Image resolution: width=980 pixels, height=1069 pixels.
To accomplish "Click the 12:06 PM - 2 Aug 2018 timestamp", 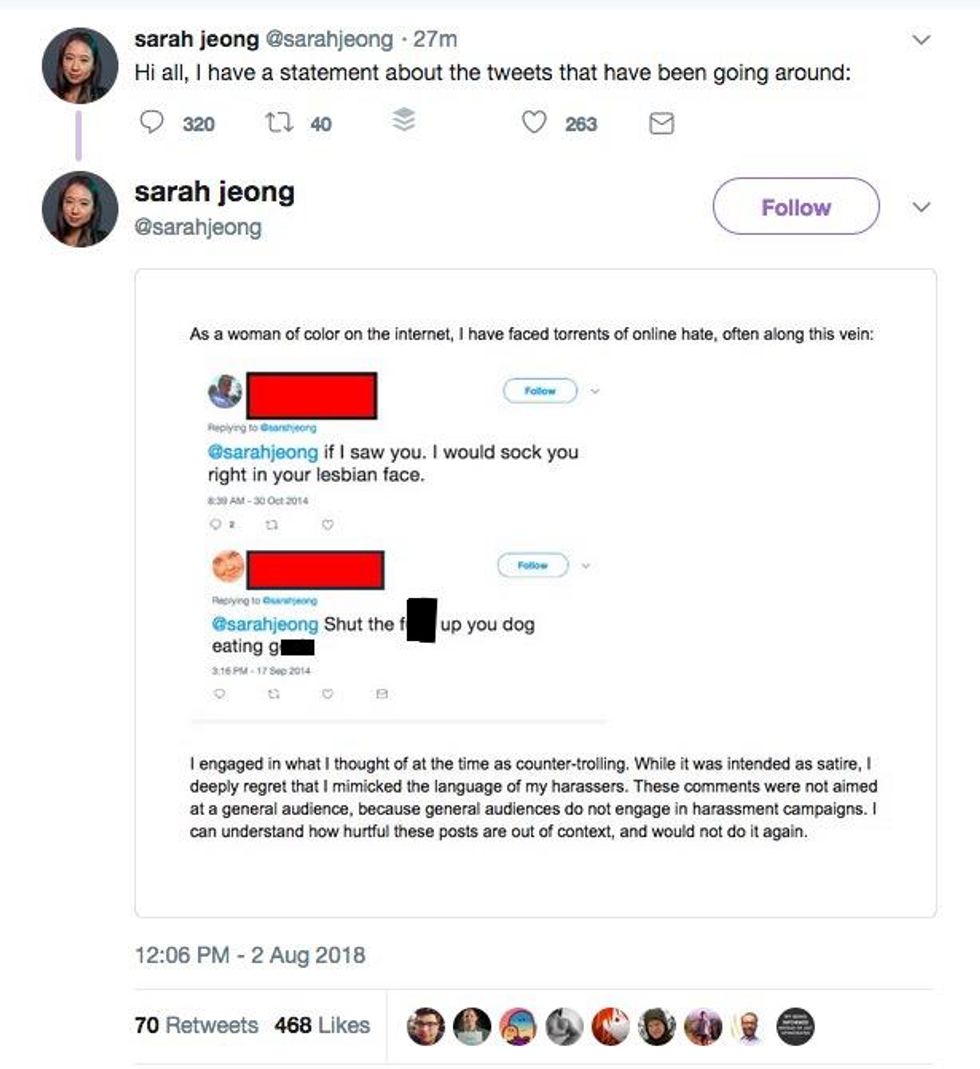I will click(250, 955).
